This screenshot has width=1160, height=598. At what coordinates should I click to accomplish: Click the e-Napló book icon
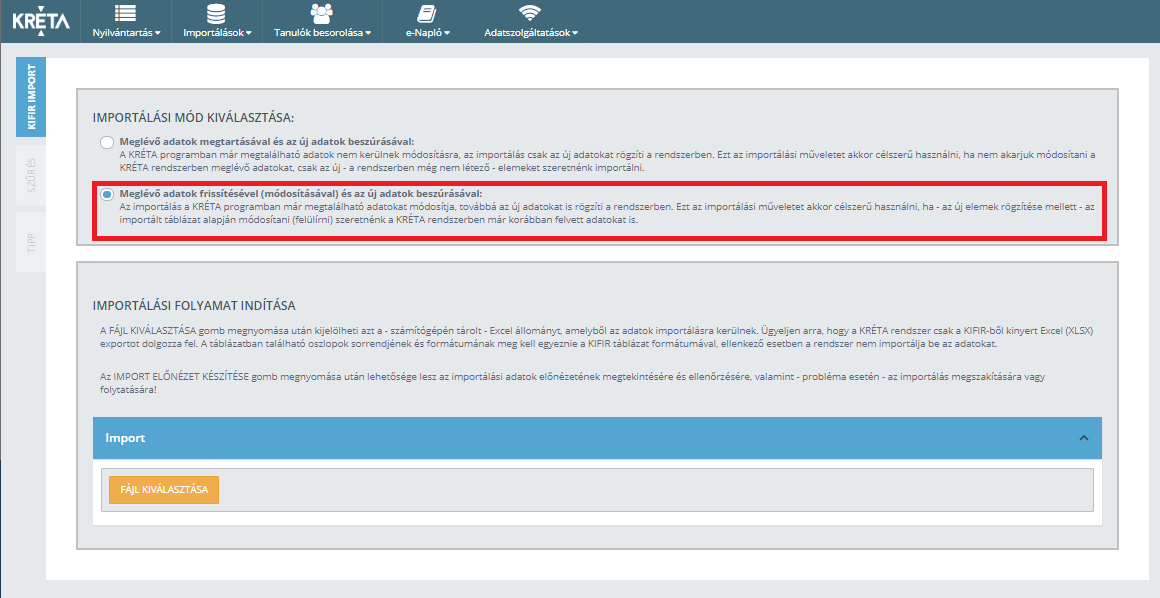427,13
